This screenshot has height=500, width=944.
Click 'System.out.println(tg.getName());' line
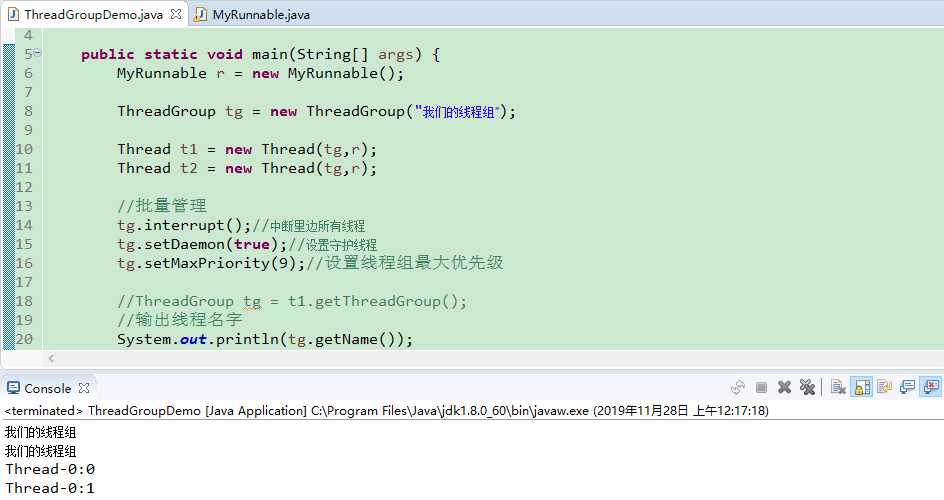[x=265, y=339]
